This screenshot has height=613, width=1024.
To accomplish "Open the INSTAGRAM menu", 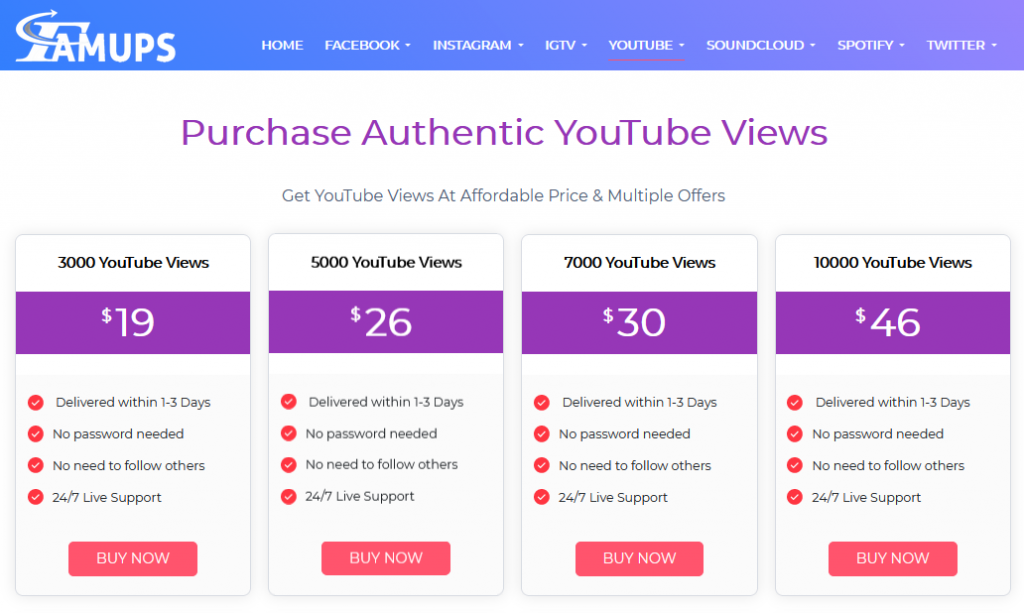I will pyautogui.click(x=478, y=45).
